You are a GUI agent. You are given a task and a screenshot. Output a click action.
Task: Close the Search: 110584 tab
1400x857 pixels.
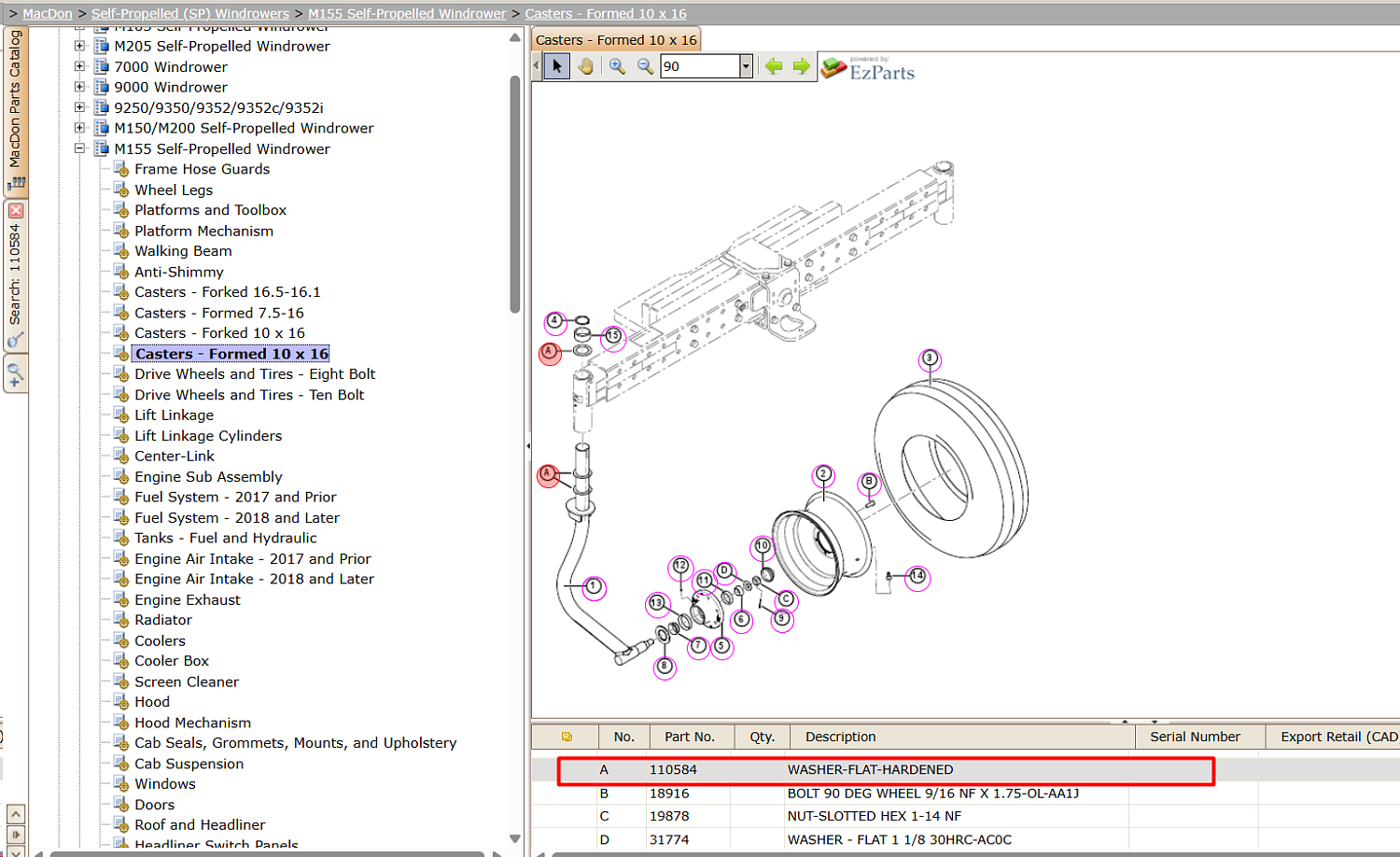[x=16, y=211]
